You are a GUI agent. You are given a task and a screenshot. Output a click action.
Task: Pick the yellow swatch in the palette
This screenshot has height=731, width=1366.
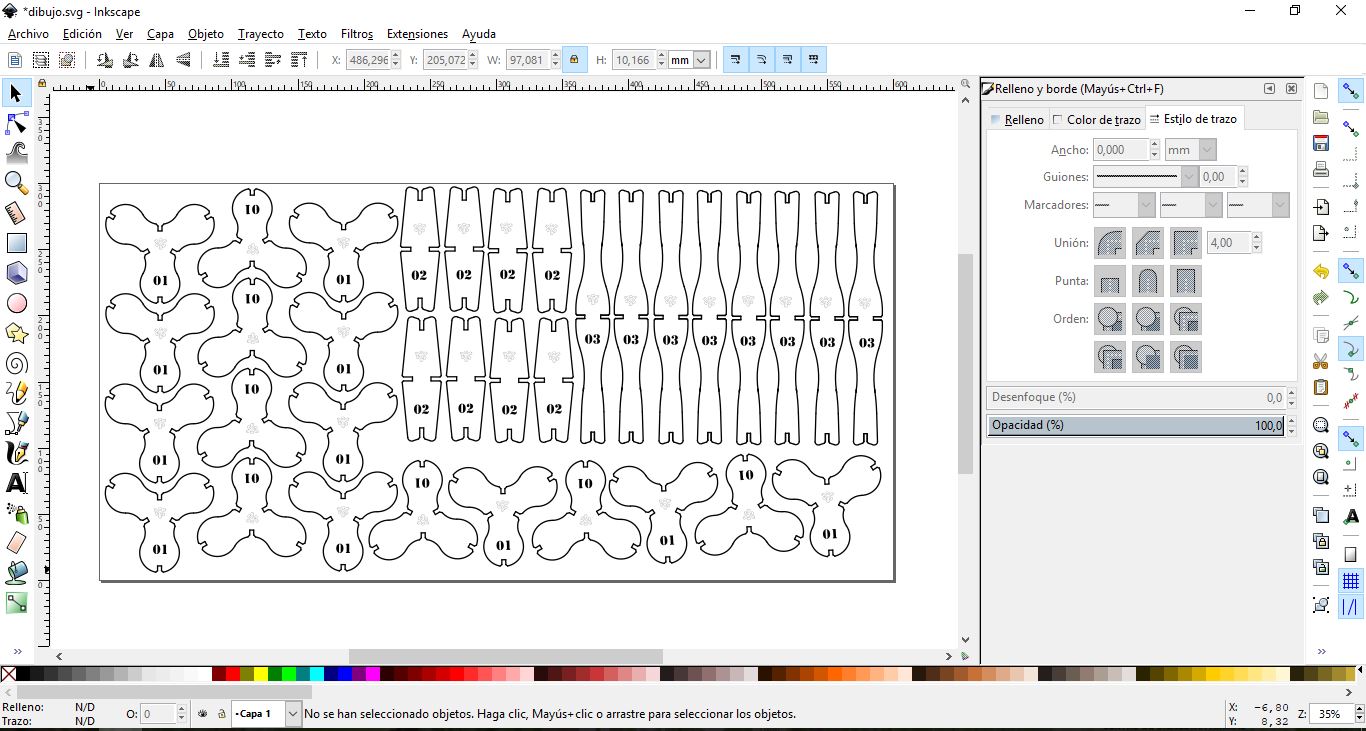click(261, 674)
